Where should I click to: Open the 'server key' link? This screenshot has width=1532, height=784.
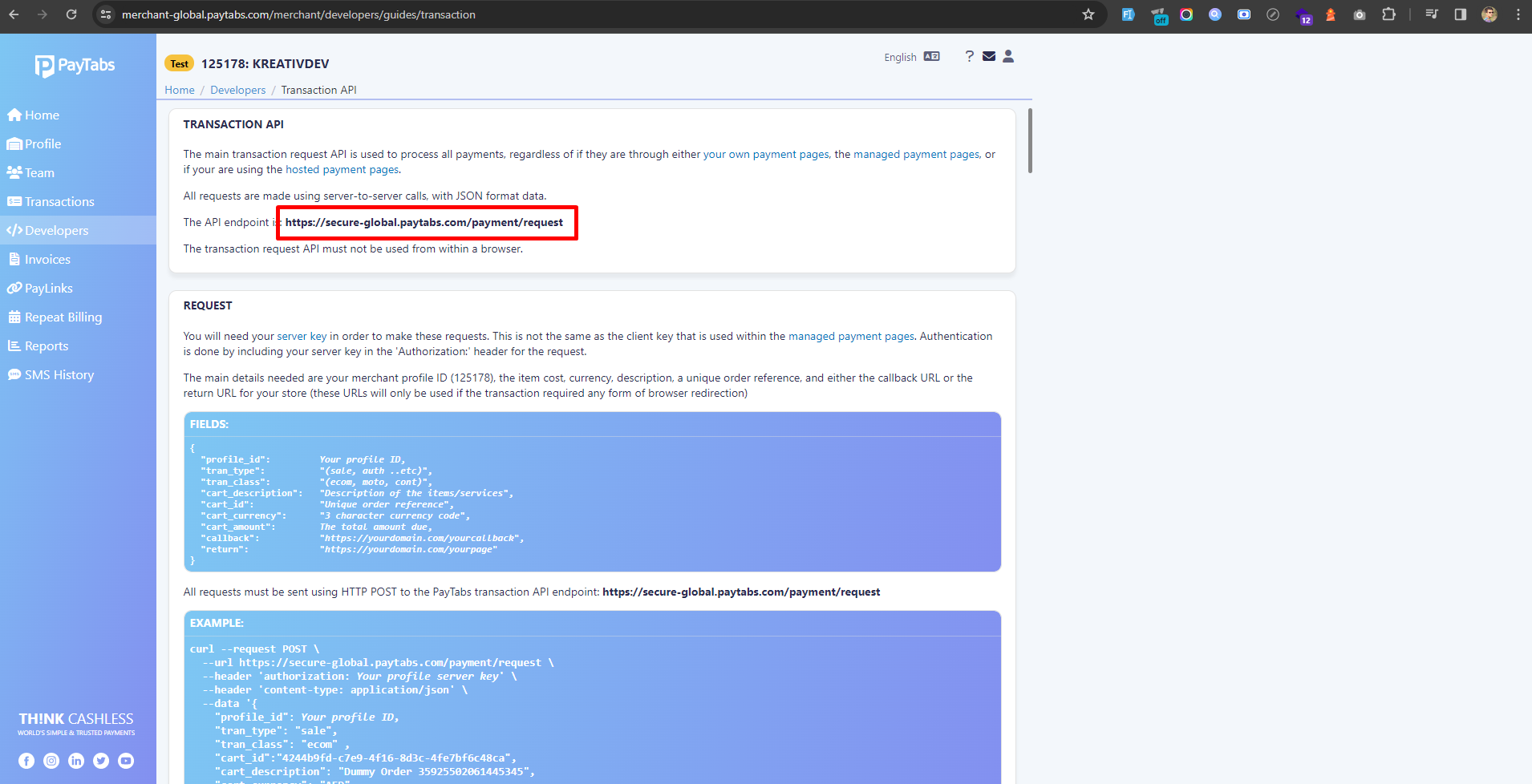coord(302,336)
